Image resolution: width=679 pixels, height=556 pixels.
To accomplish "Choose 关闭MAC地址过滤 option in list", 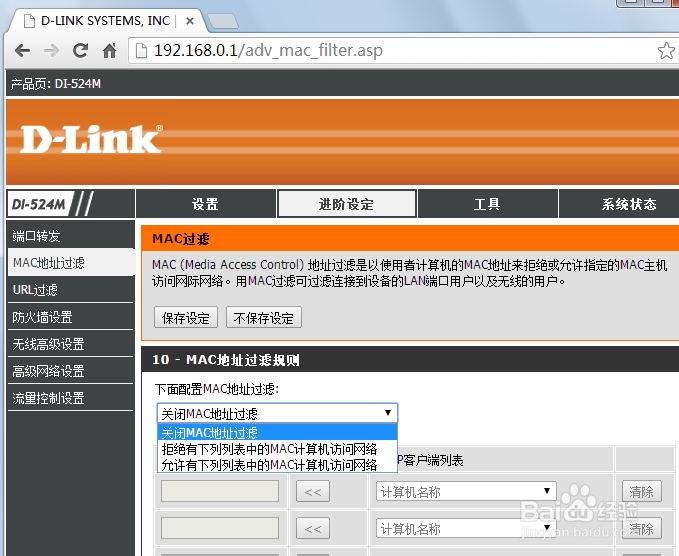I will 277,433.
